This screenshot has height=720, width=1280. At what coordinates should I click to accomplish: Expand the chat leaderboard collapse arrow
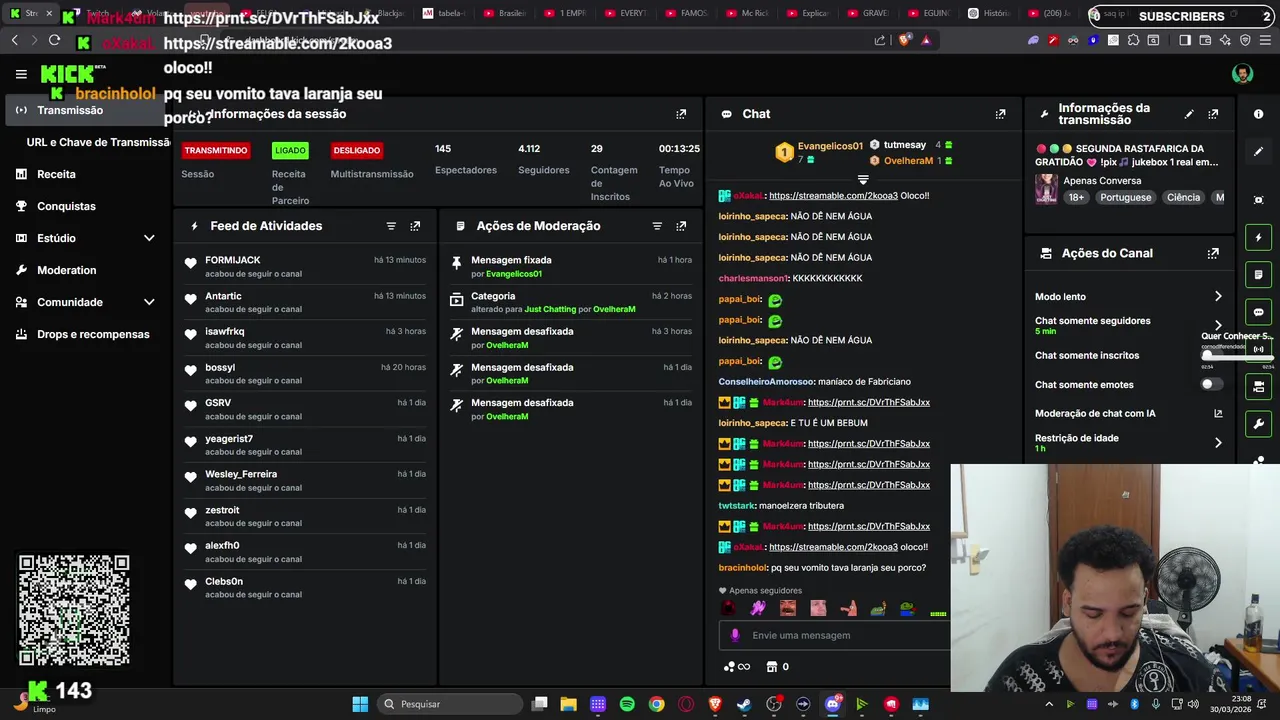point(863,180)
